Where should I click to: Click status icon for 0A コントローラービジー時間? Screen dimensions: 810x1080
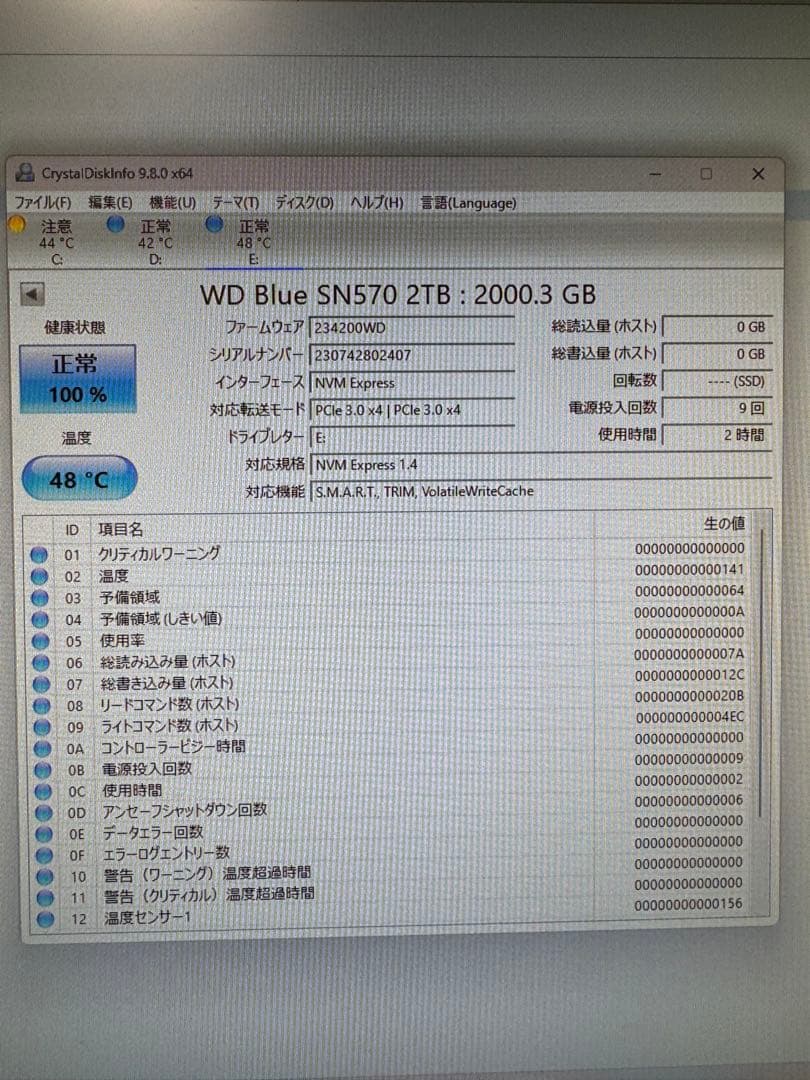tap(43, 749)
